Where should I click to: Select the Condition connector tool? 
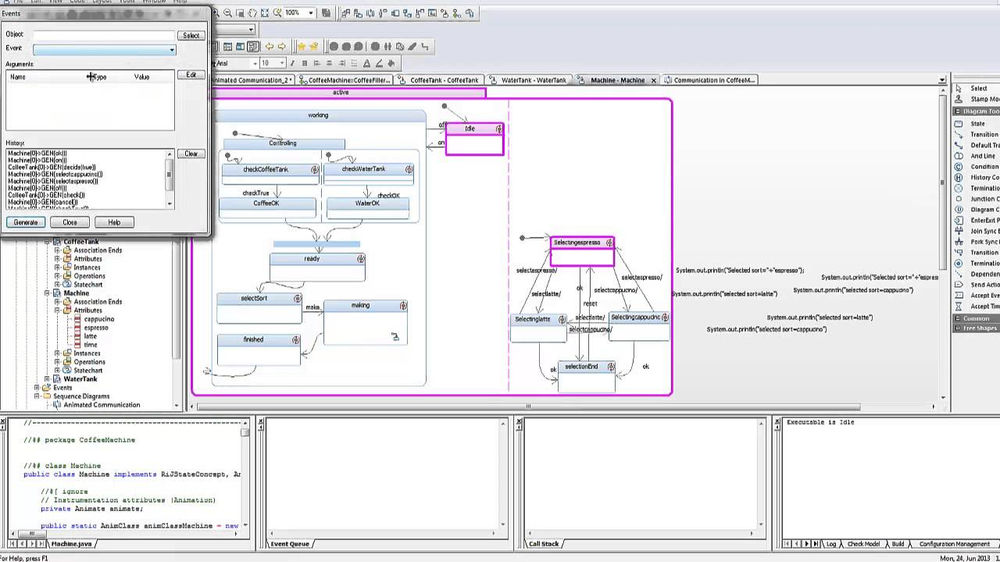click(976, 166)
